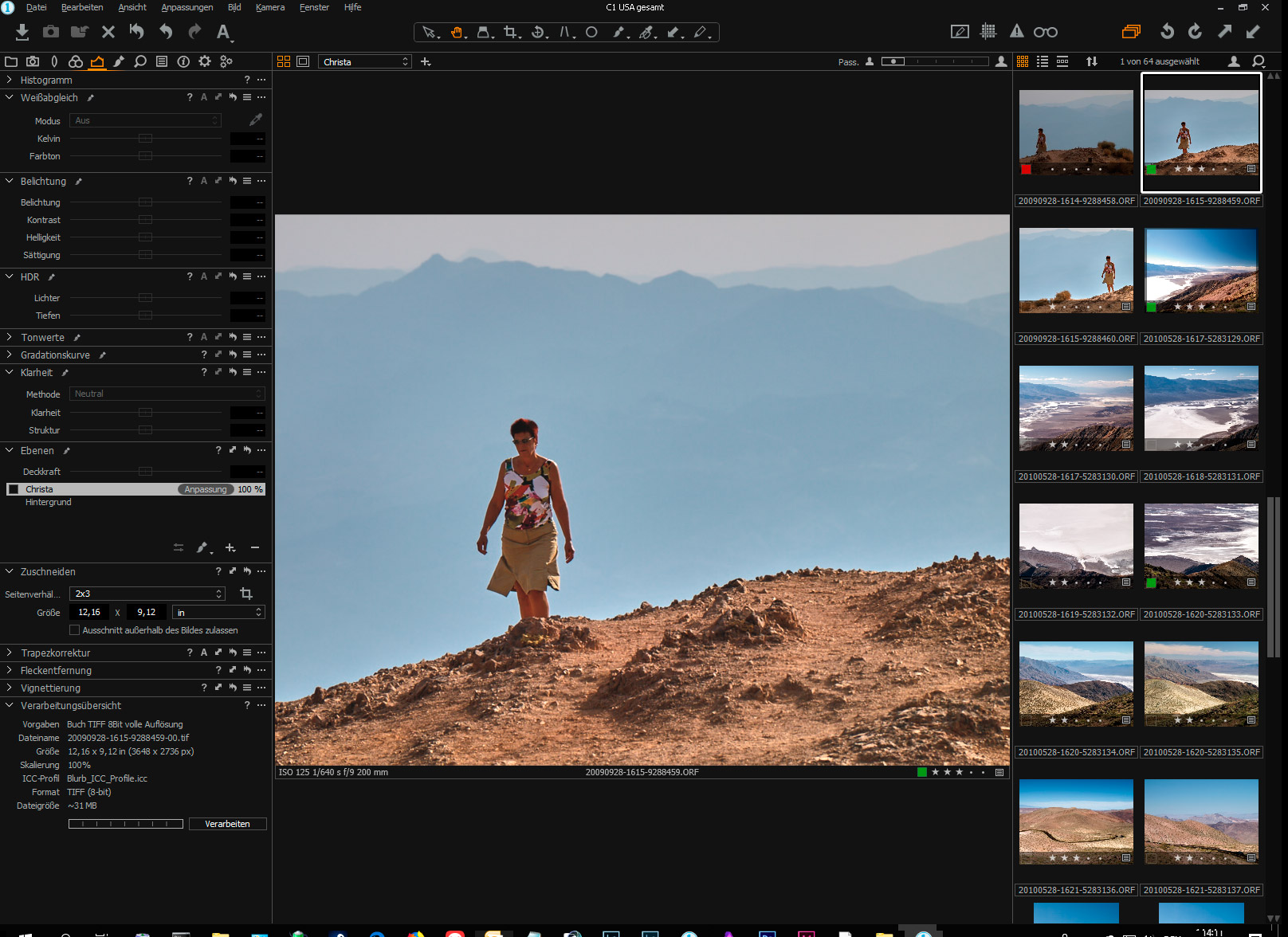Select thumbnail 20100528-1617-5283129.ORF
Image resolution: width=1288 pixels, height=937 pixels.
(x=1201, y=270)
